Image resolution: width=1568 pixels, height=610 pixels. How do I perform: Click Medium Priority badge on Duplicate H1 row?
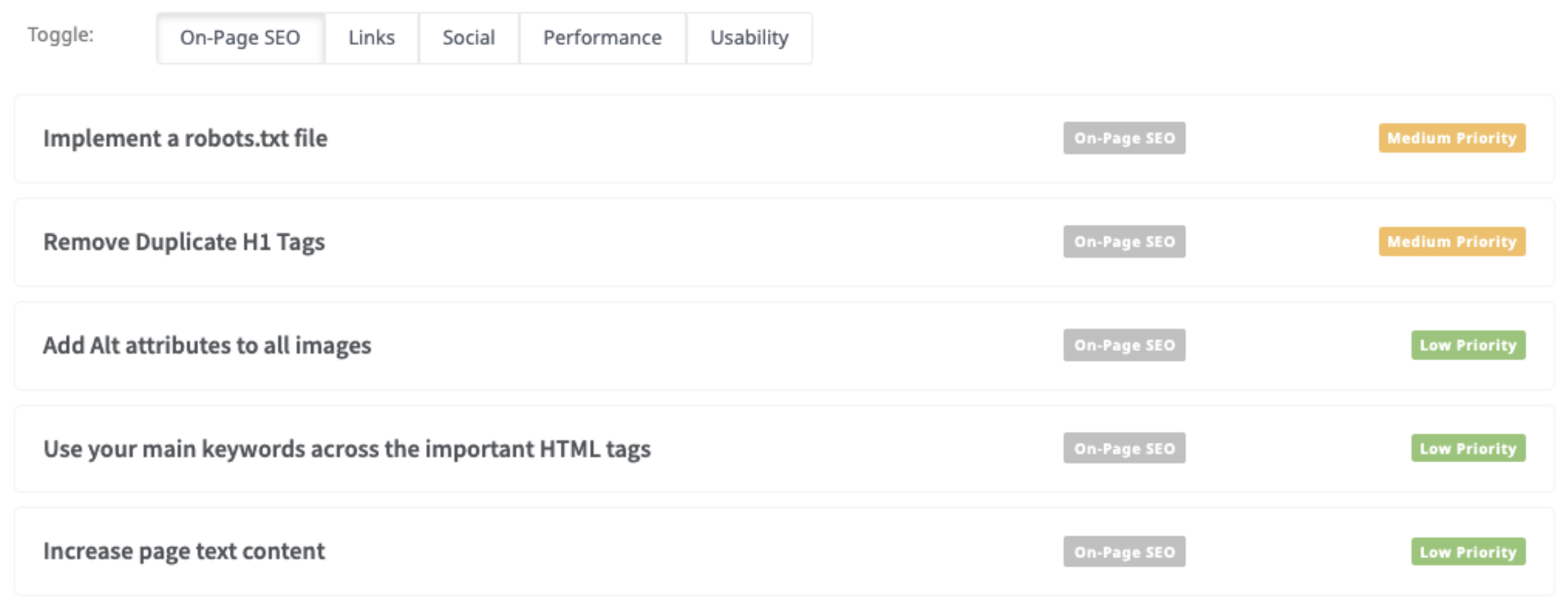[1451, 242]
